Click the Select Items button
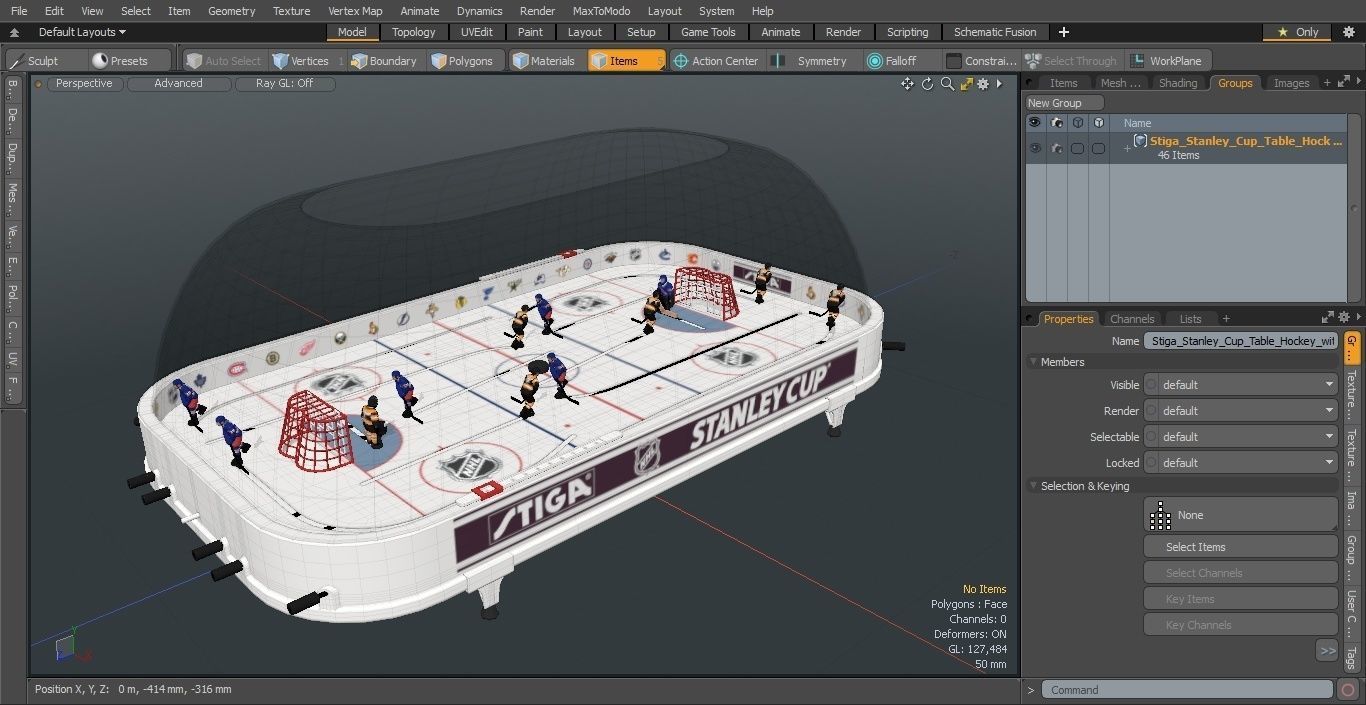Screen dimensions: 1366x705 [x=1240, y=547]
